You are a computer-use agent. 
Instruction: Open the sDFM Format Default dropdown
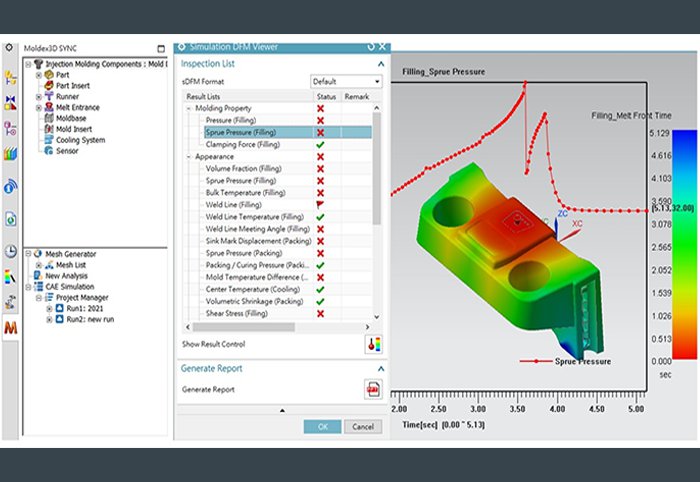click(346, 81)
